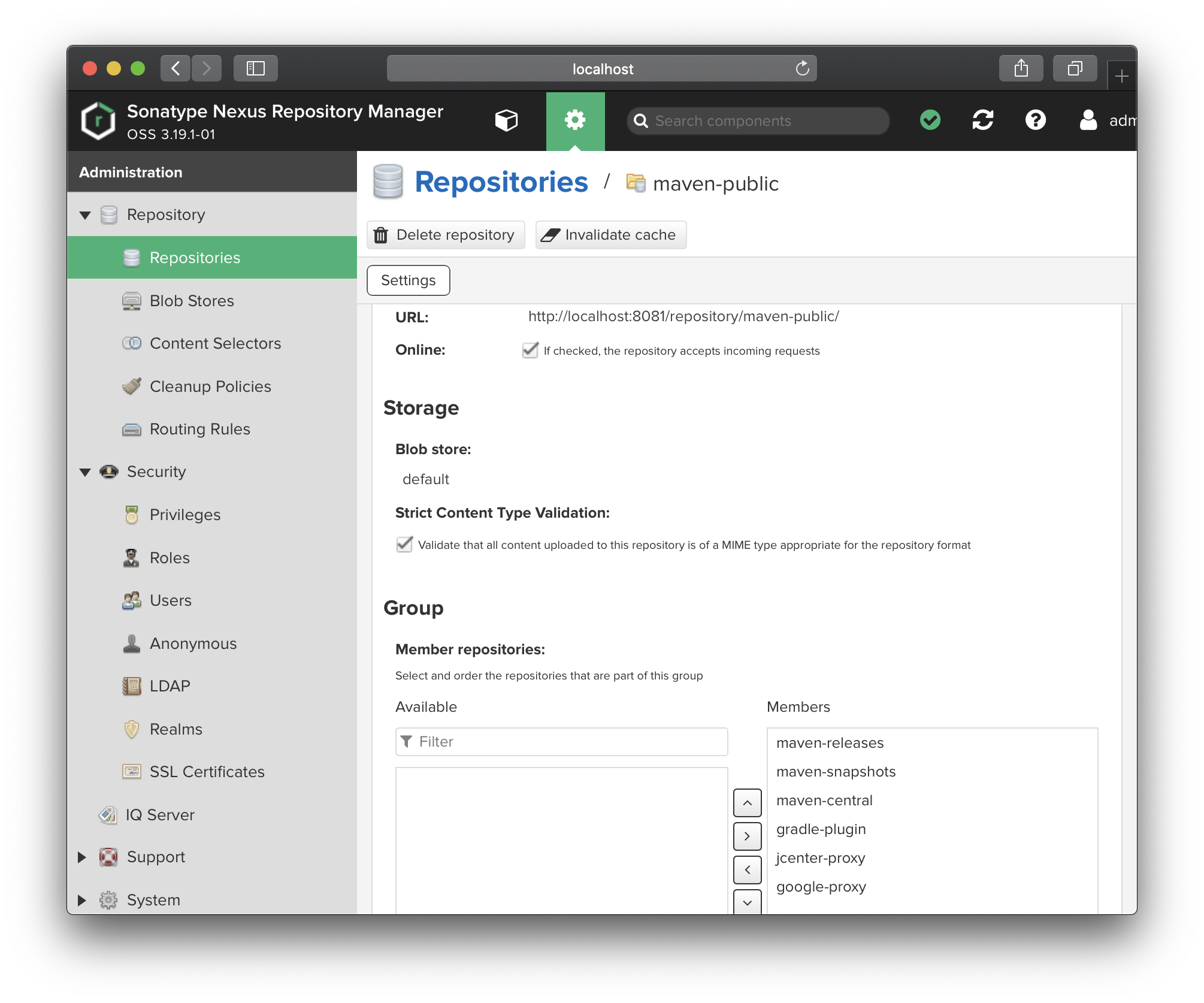This screenshot has width=1204, height=1003.
Task: Check the green system status icon
Action: (930, 120)
